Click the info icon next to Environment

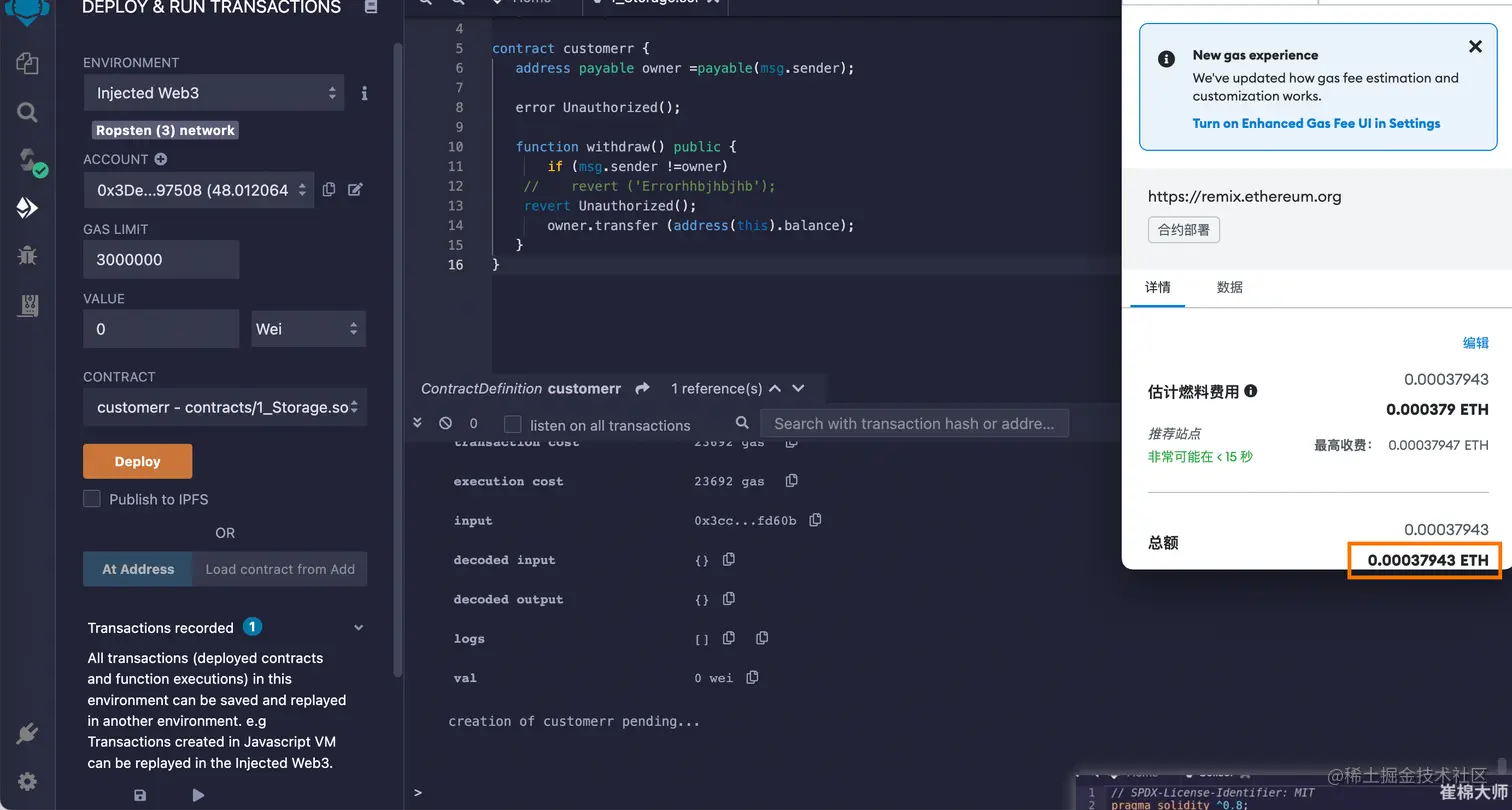(364, 93)
